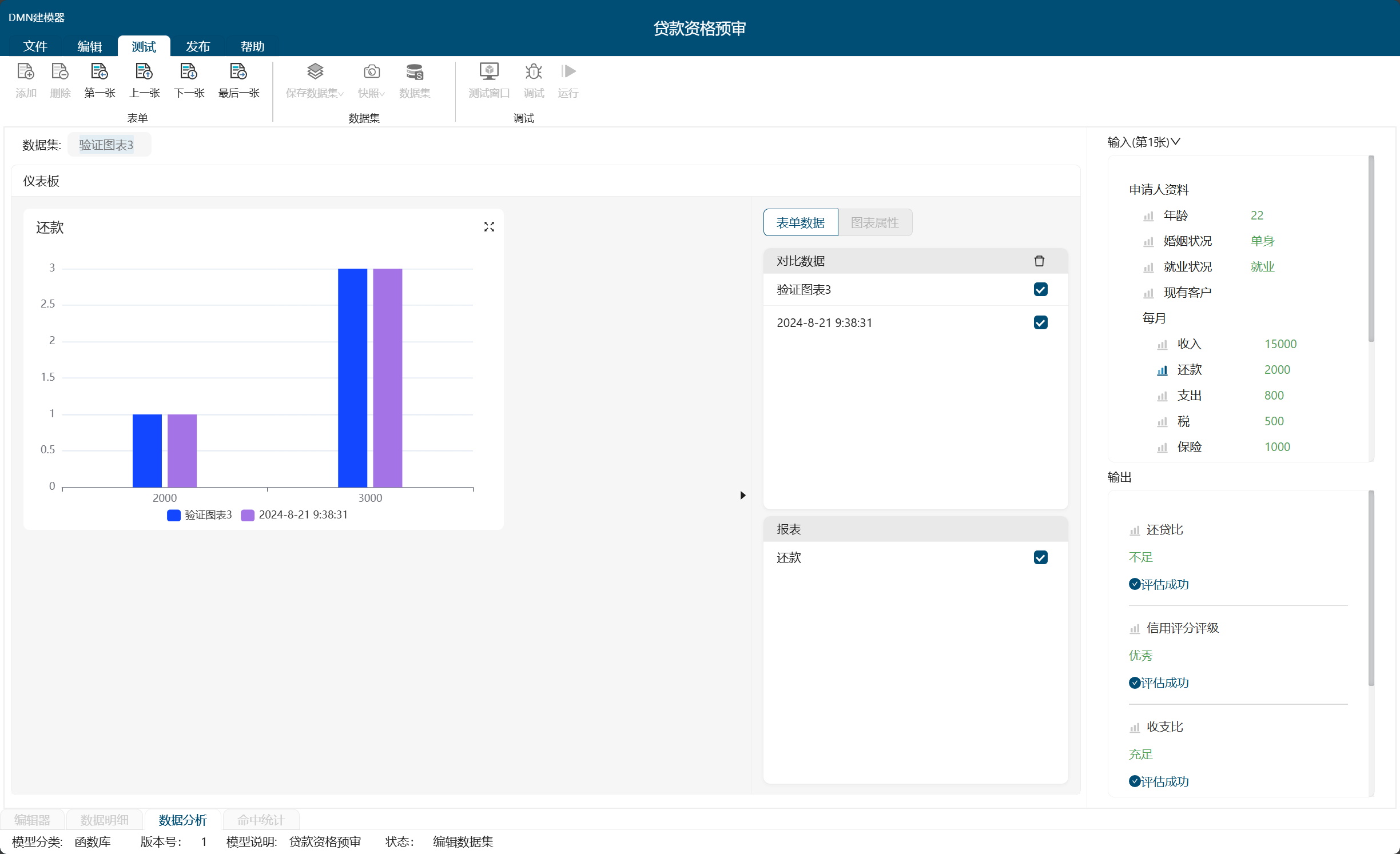The width and height of the screenshot is (1400, 854).
Task: Click chart icon beside 收入
Action: [1162, 345]
